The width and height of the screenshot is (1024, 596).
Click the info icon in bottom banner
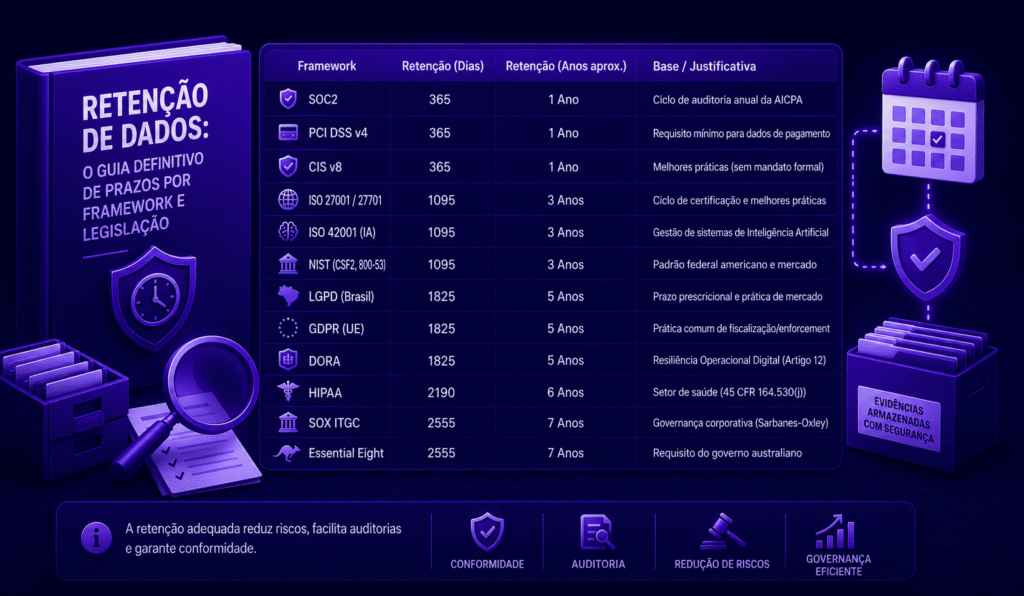(97, 538)
